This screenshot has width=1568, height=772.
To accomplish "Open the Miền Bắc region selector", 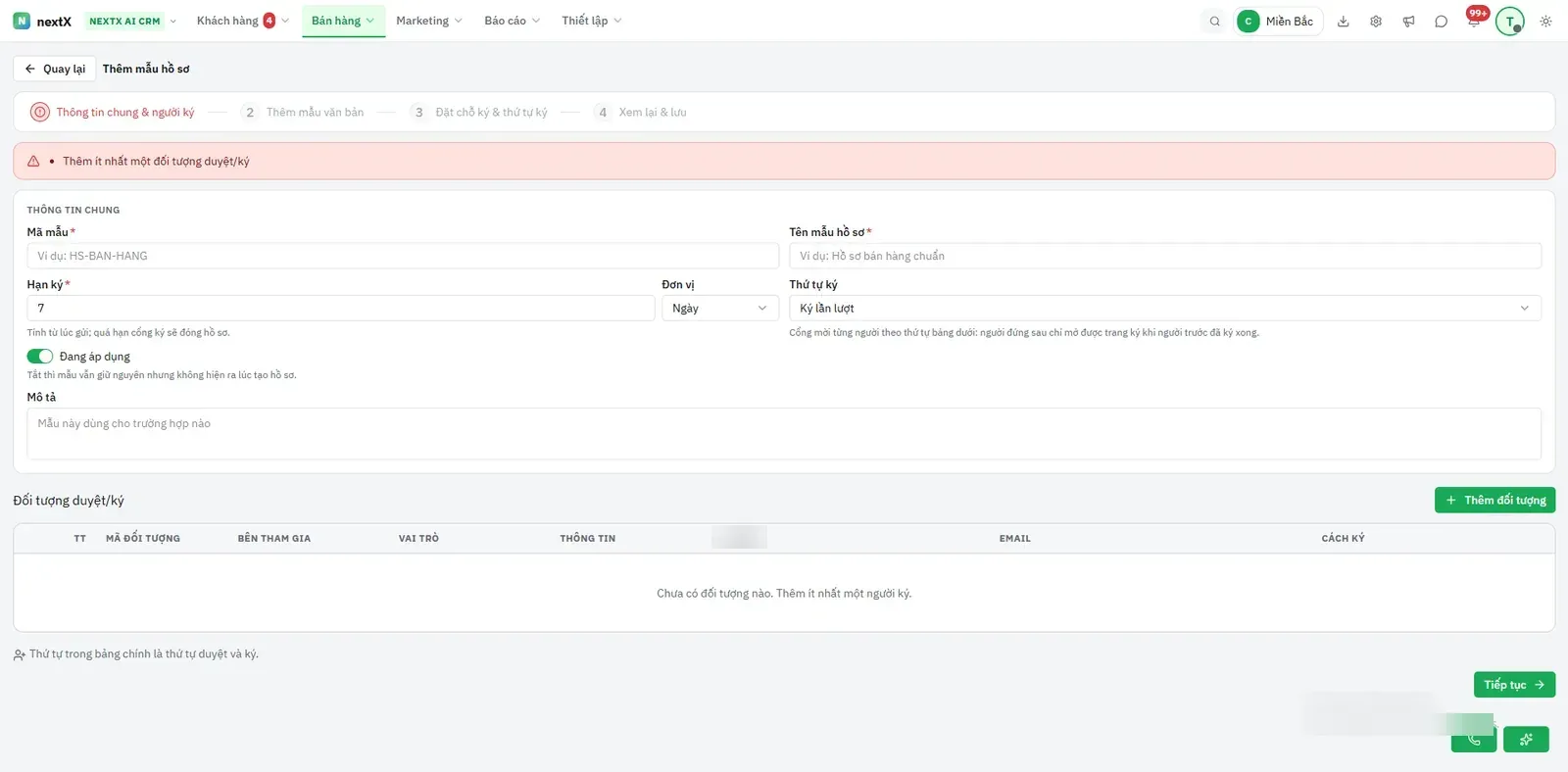I will (1279, 21).
